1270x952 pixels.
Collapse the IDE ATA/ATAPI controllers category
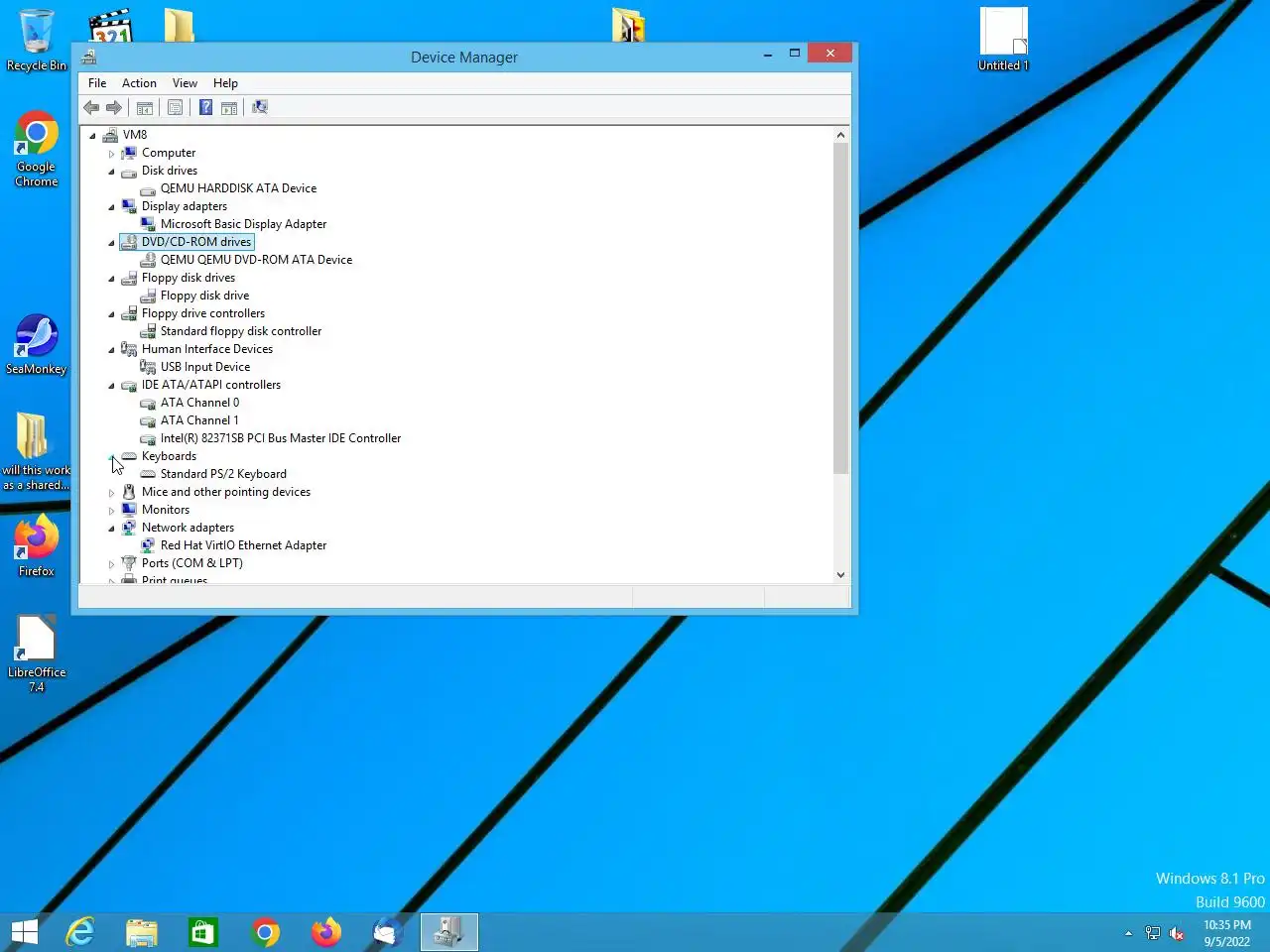(x=111, y=386)
